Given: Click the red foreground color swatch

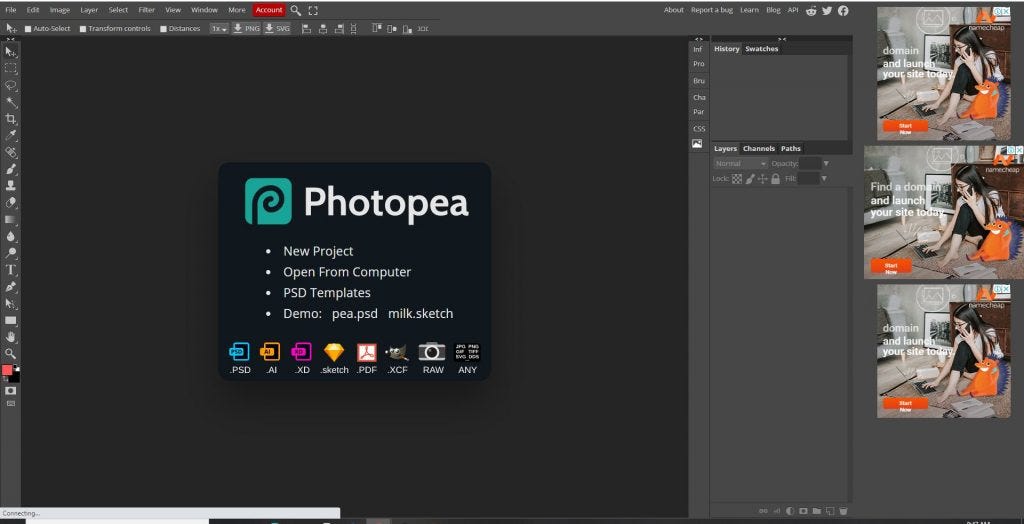Looking at the screenshot, I should point(7,370).
